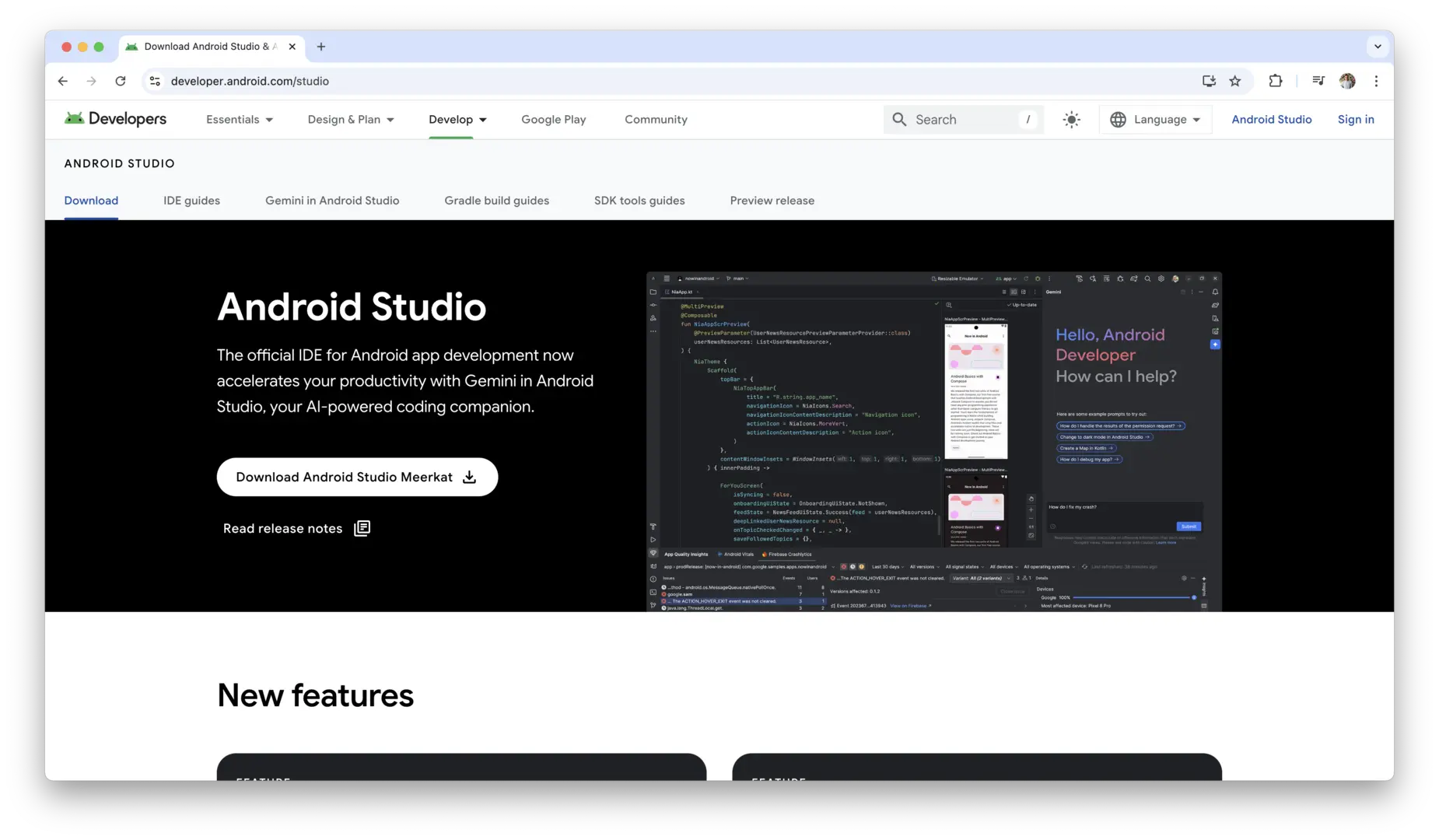Open the Language dropdown

click(x=1155, y=119)
